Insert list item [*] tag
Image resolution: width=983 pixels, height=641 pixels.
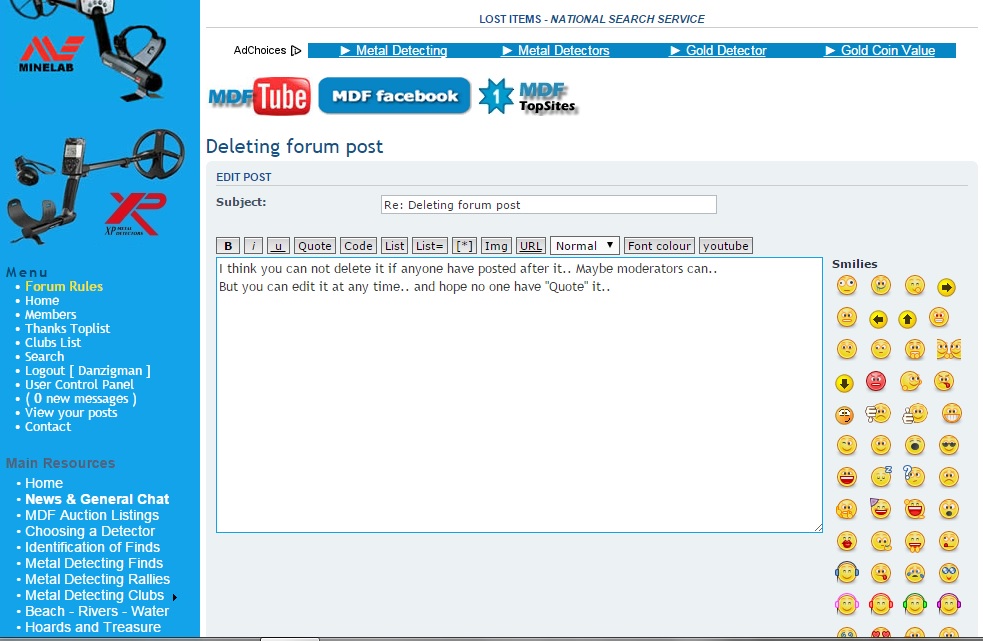tap(464, 246)
